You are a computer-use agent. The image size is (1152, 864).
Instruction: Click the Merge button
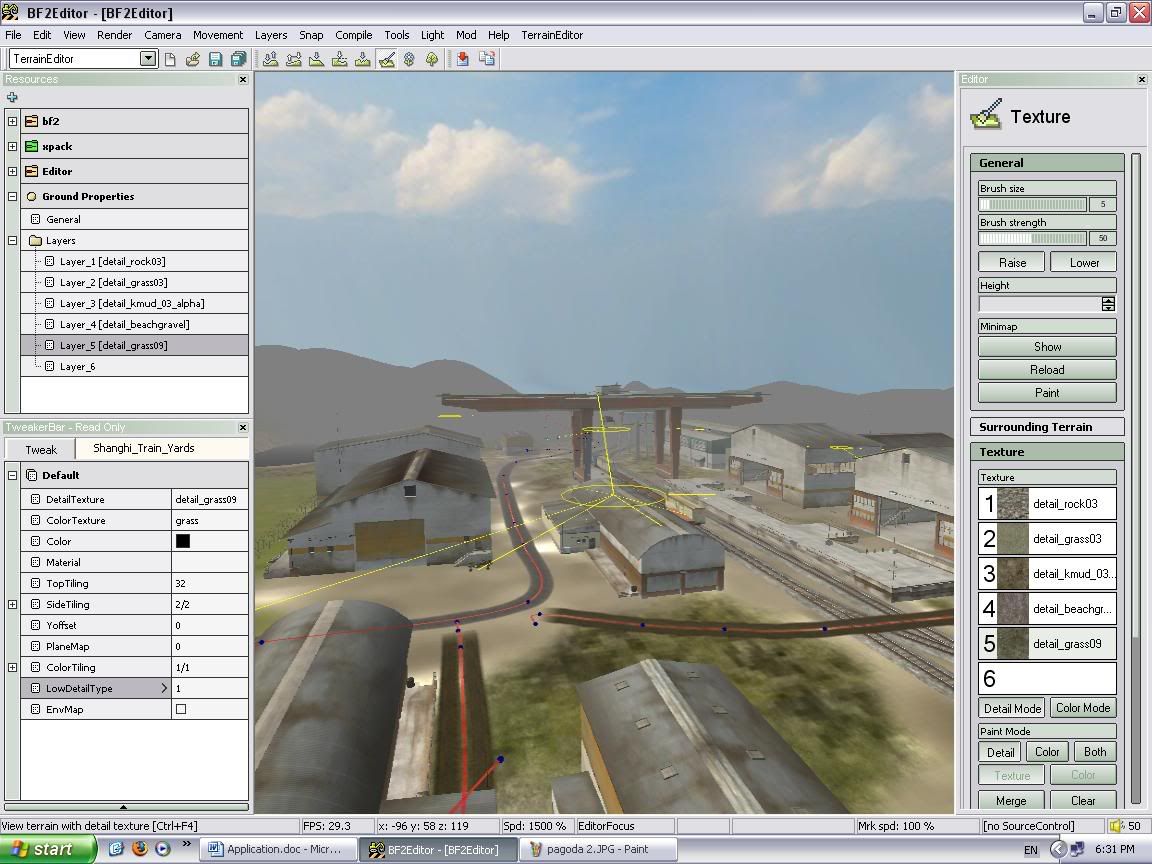coord(1011,800)
